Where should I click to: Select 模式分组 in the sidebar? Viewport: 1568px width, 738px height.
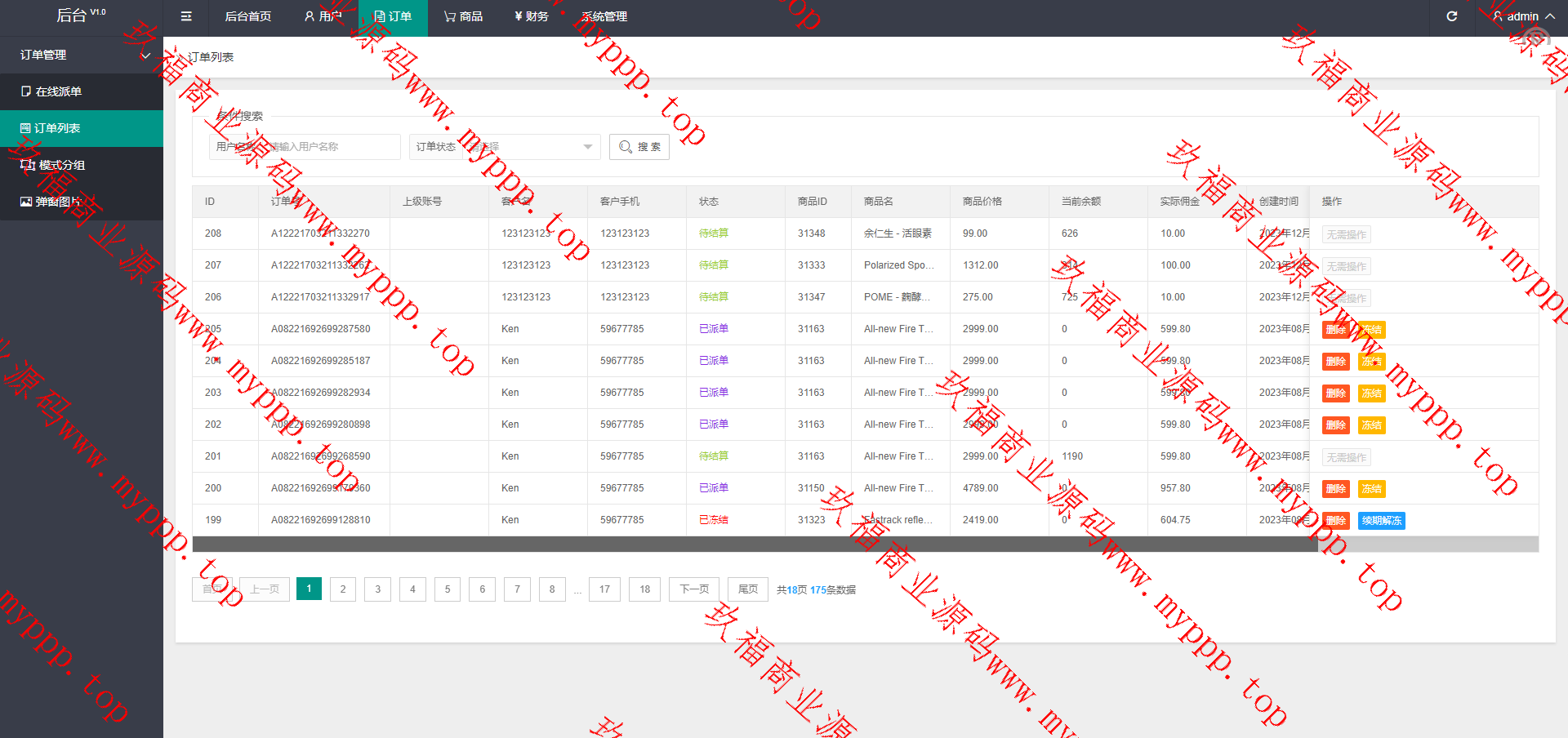click(61, 165)
